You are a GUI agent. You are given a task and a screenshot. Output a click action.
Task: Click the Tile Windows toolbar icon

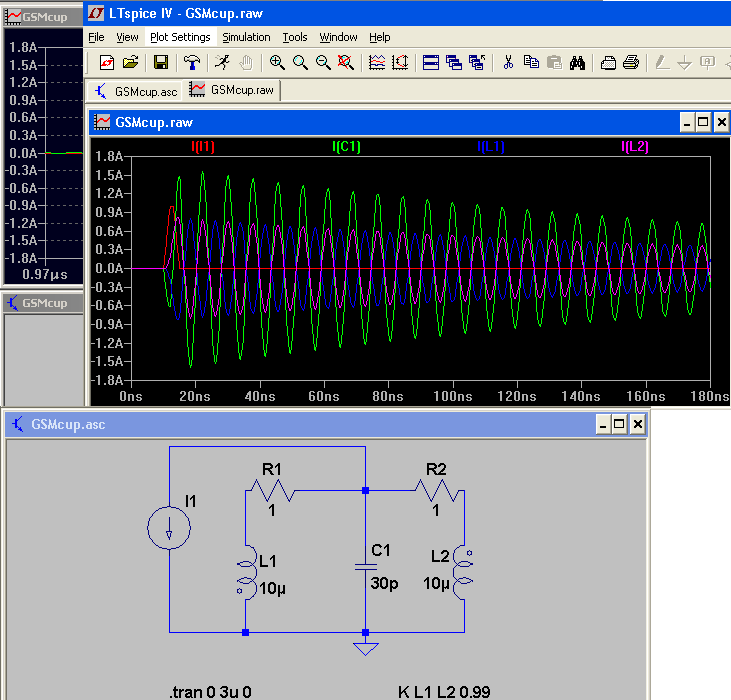[x=430, y=63]
